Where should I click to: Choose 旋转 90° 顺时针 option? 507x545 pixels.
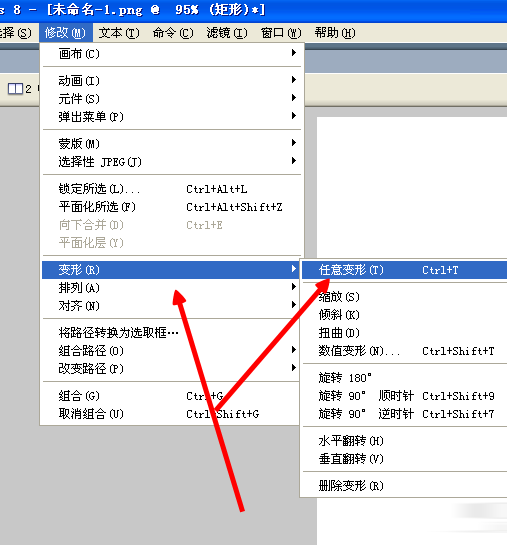[x=404, y=396]
